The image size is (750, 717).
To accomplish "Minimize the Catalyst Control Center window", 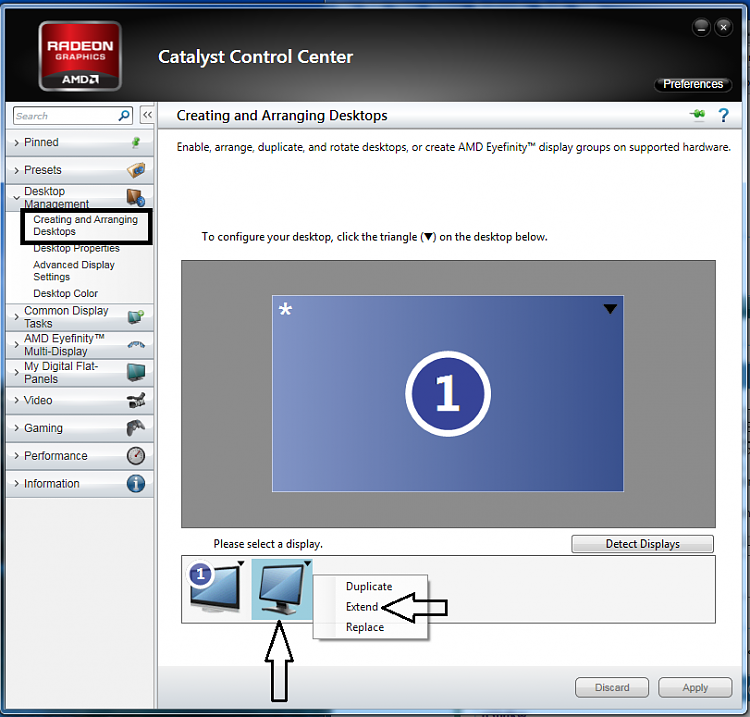I will (701, 28).
